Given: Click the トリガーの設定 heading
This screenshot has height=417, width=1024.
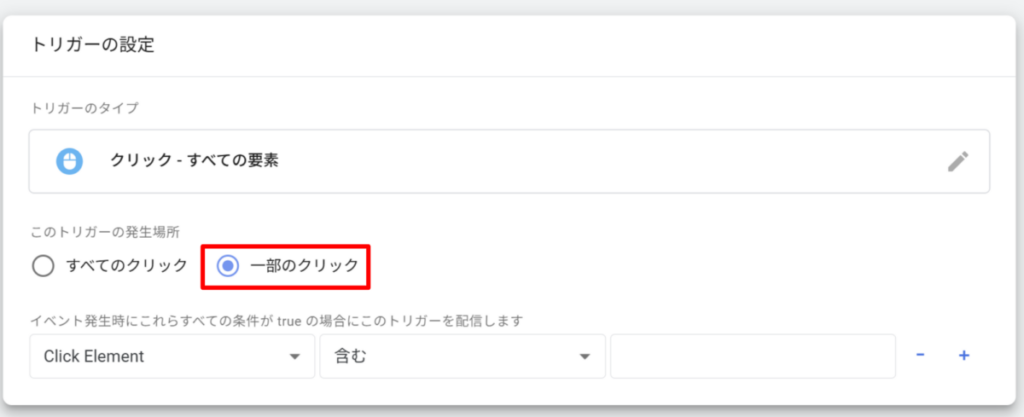Looking at the screenshot, I should [x=91, y=45].
